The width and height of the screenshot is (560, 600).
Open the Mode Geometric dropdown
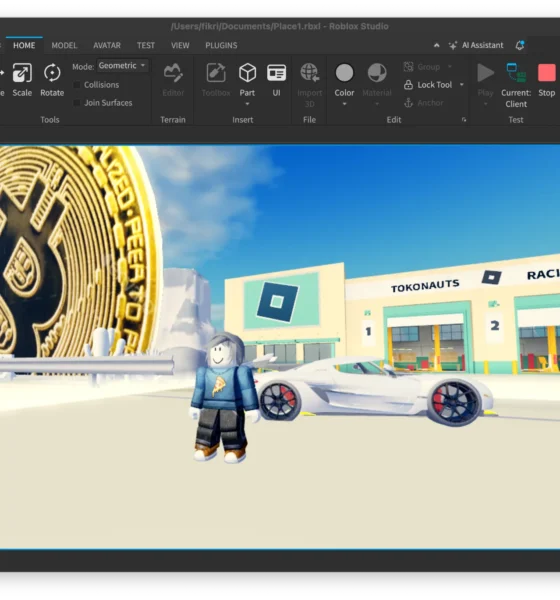(x=122, y=66)
